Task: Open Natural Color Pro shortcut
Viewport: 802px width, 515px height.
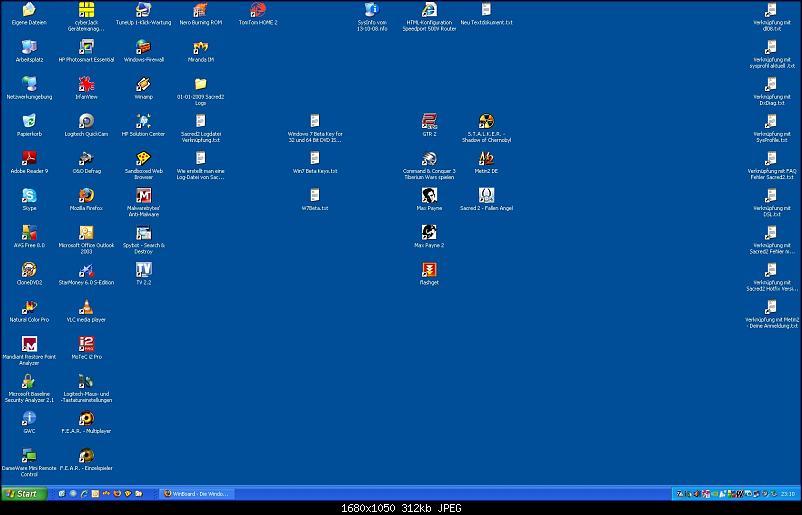Action: tap(29, 307)
